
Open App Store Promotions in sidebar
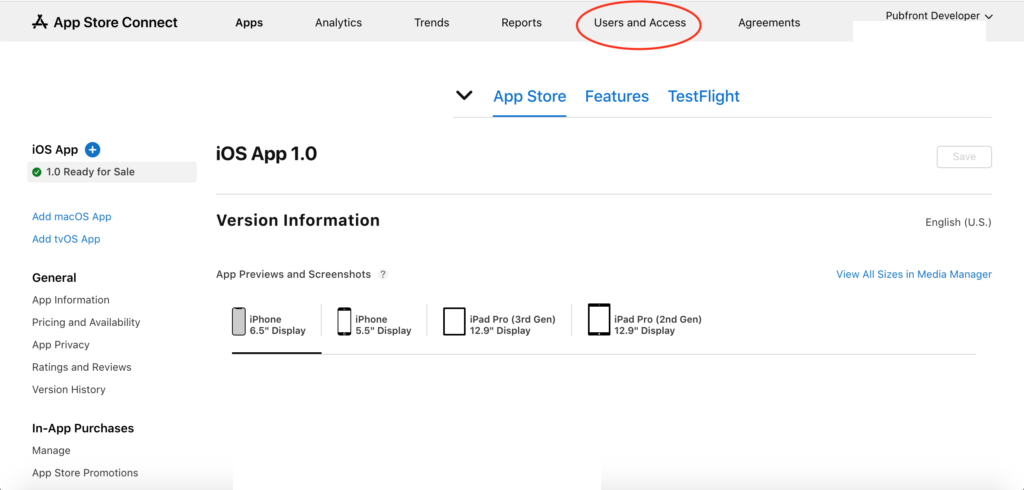pos(85,473)
